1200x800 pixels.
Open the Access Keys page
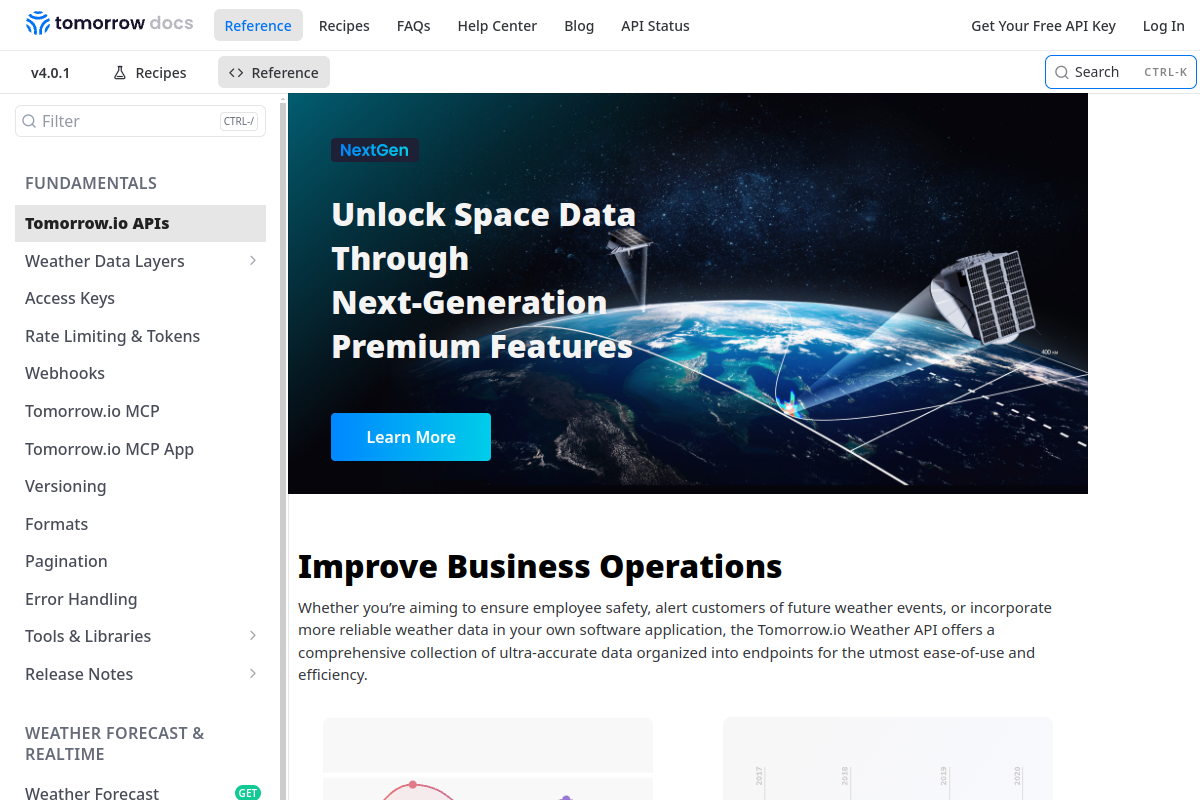point(140,298)
